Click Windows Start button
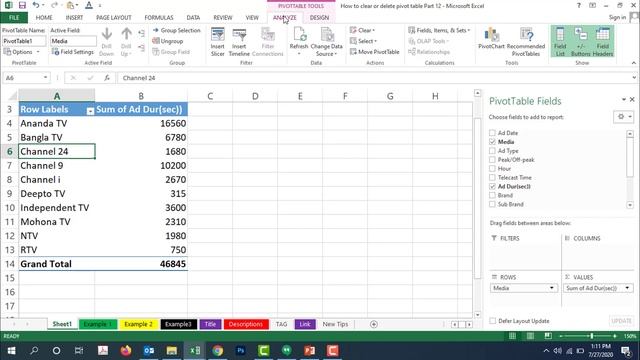 pyautogui.click(x=11, y=351)
